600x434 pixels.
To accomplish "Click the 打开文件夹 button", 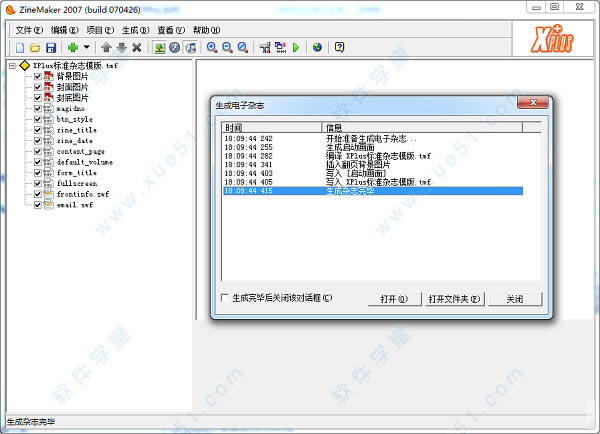I will [454, 299].
